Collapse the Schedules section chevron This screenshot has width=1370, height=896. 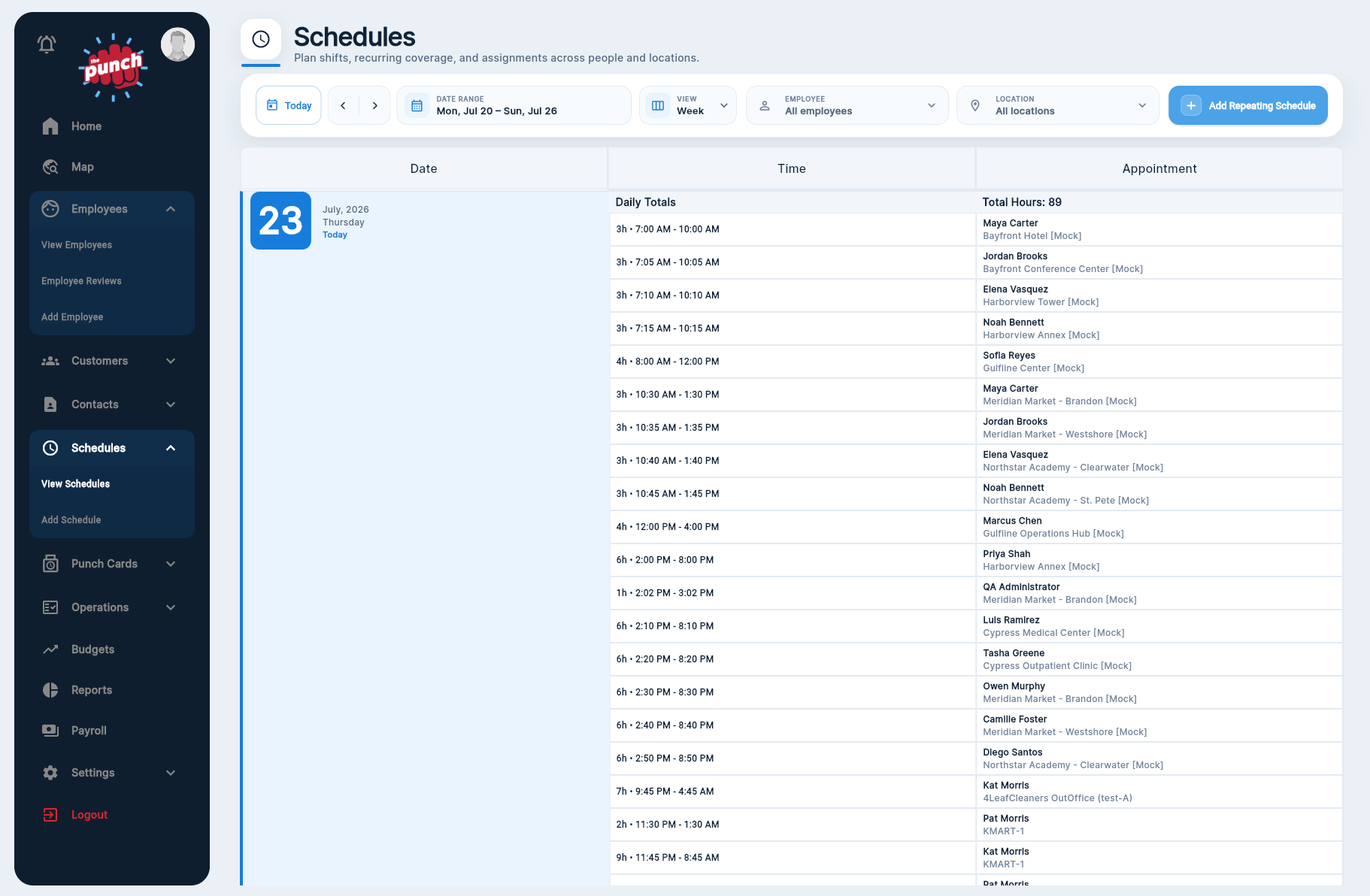tap(171, 448)
